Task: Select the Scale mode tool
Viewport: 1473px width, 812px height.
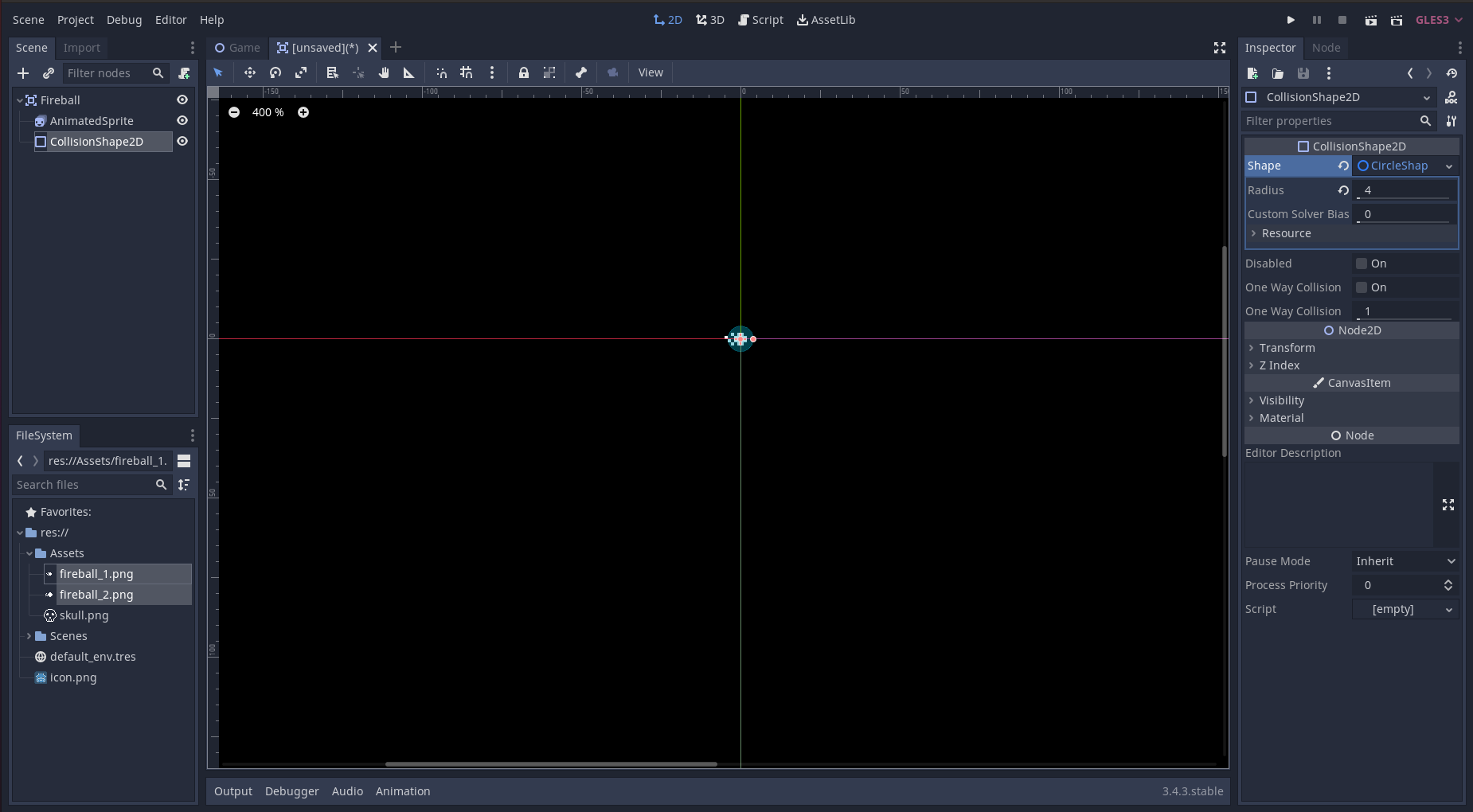Action: tap(301, 72)
